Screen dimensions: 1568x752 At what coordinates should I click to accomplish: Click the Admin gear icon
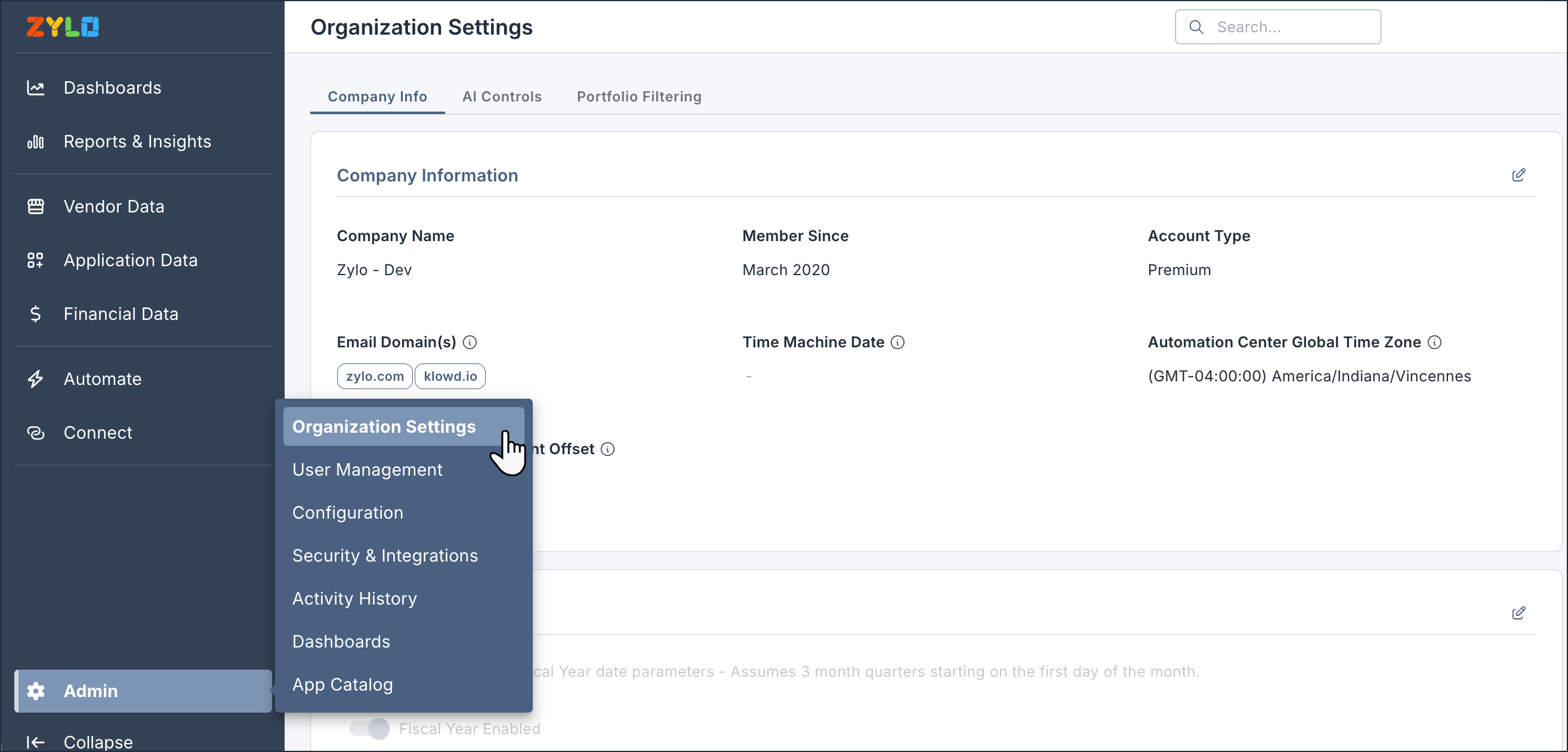[x=35, y=691]
